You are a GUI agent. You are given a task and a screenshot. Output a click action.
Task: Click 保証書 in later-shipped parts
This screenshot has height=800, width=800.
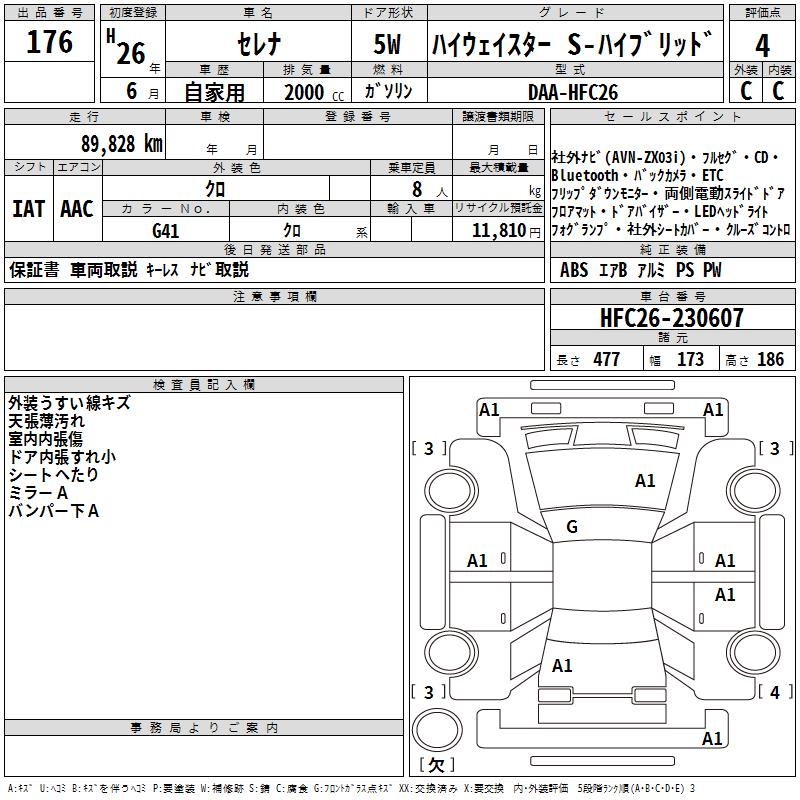pyautogui.click(x=34, y=269)
